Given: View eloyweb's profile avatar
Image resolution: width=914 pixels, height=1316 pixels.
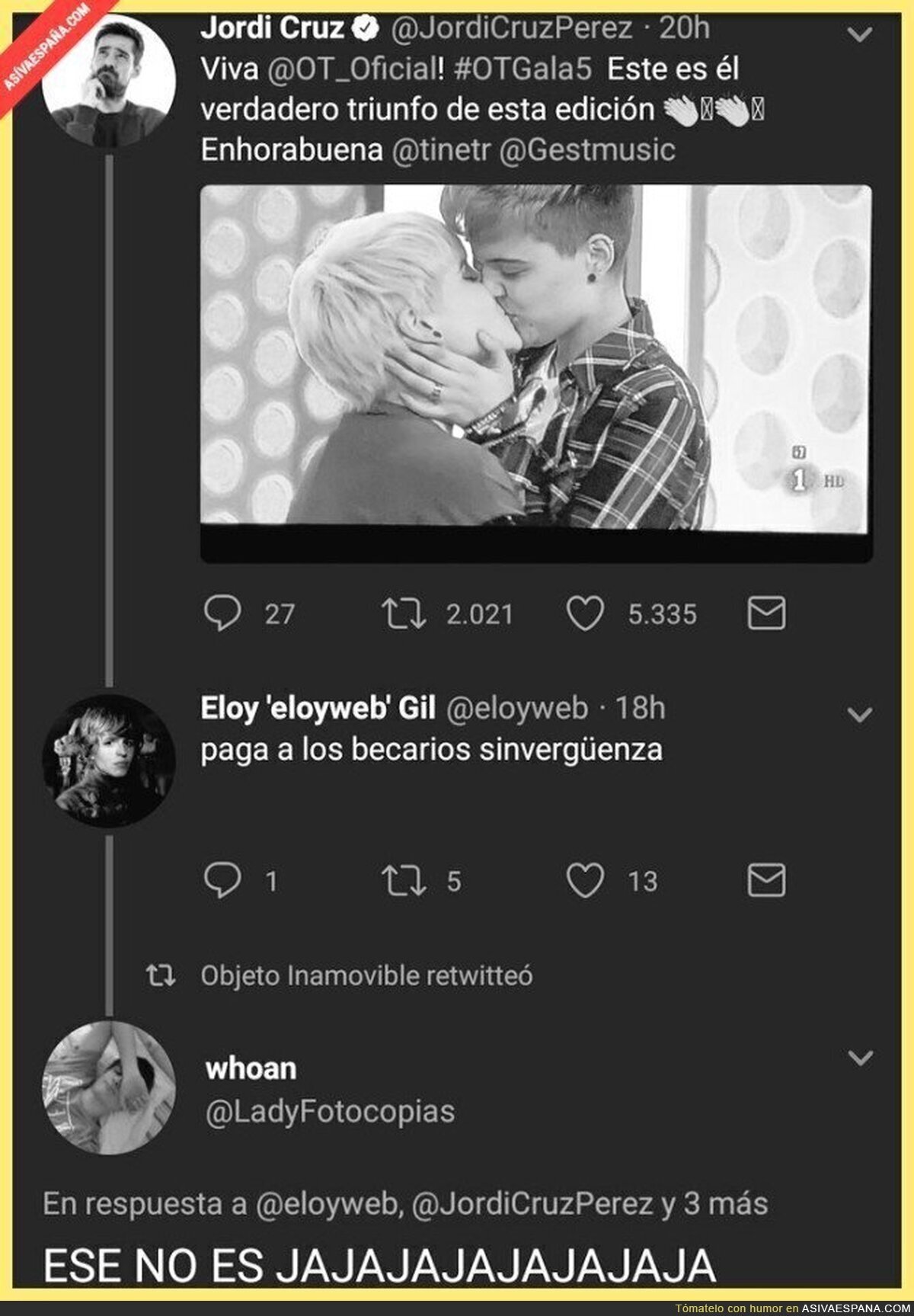Looking at the screenshot, I should (109, 760).
